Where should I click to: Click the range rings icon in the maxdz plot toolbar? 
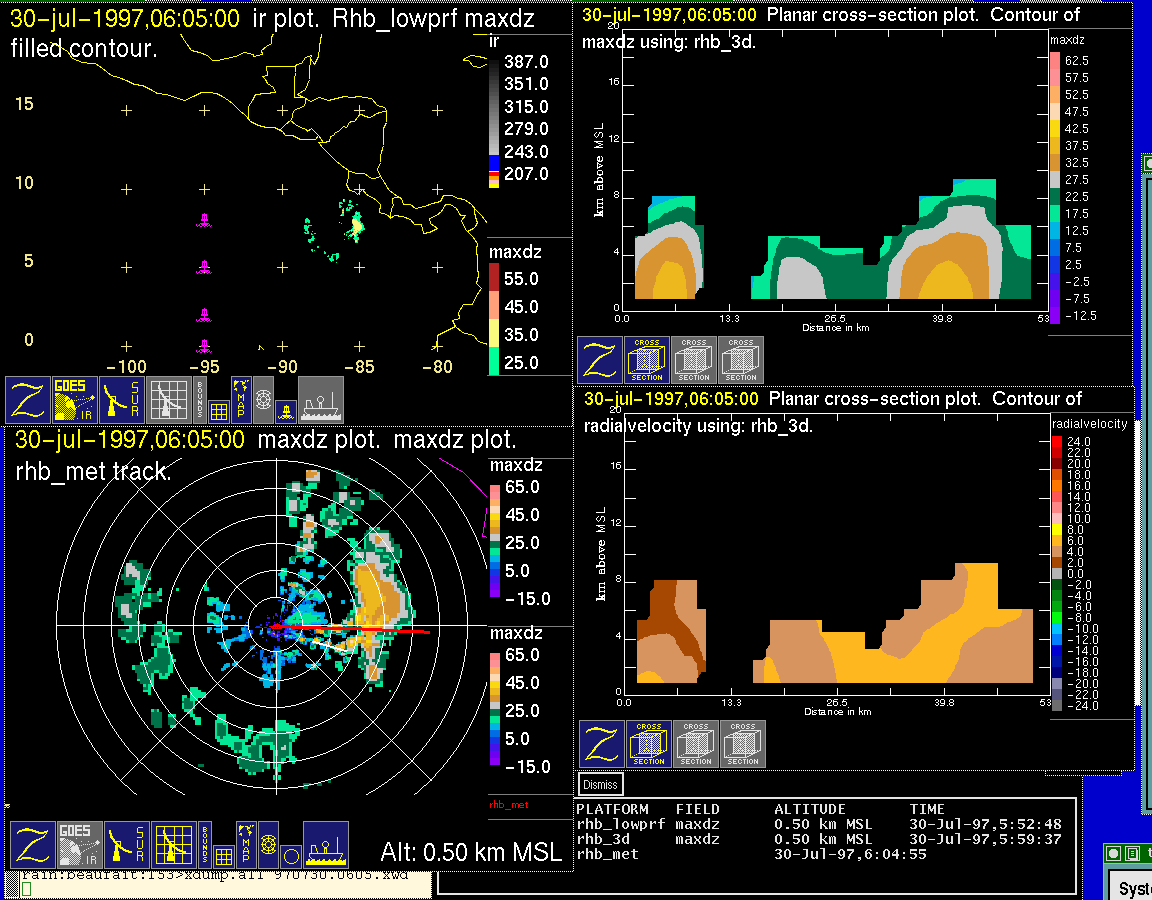[x=268, y=843]
